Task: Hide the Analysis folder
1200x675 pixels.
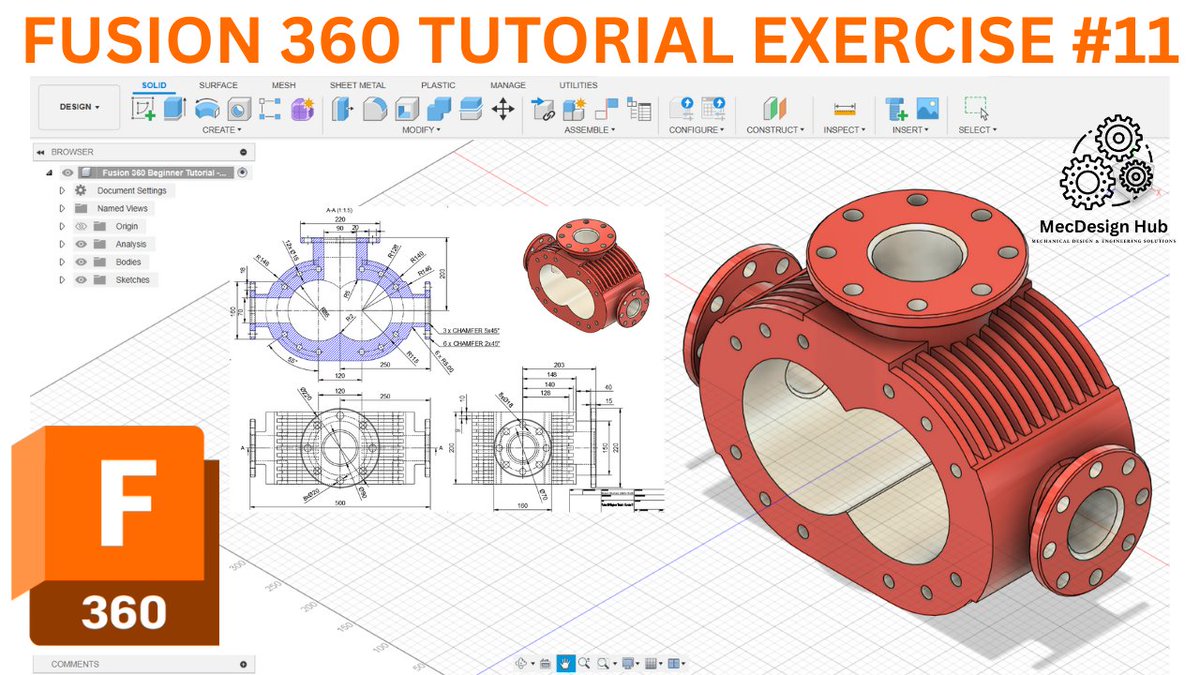Action: click(x=82, y=244)
